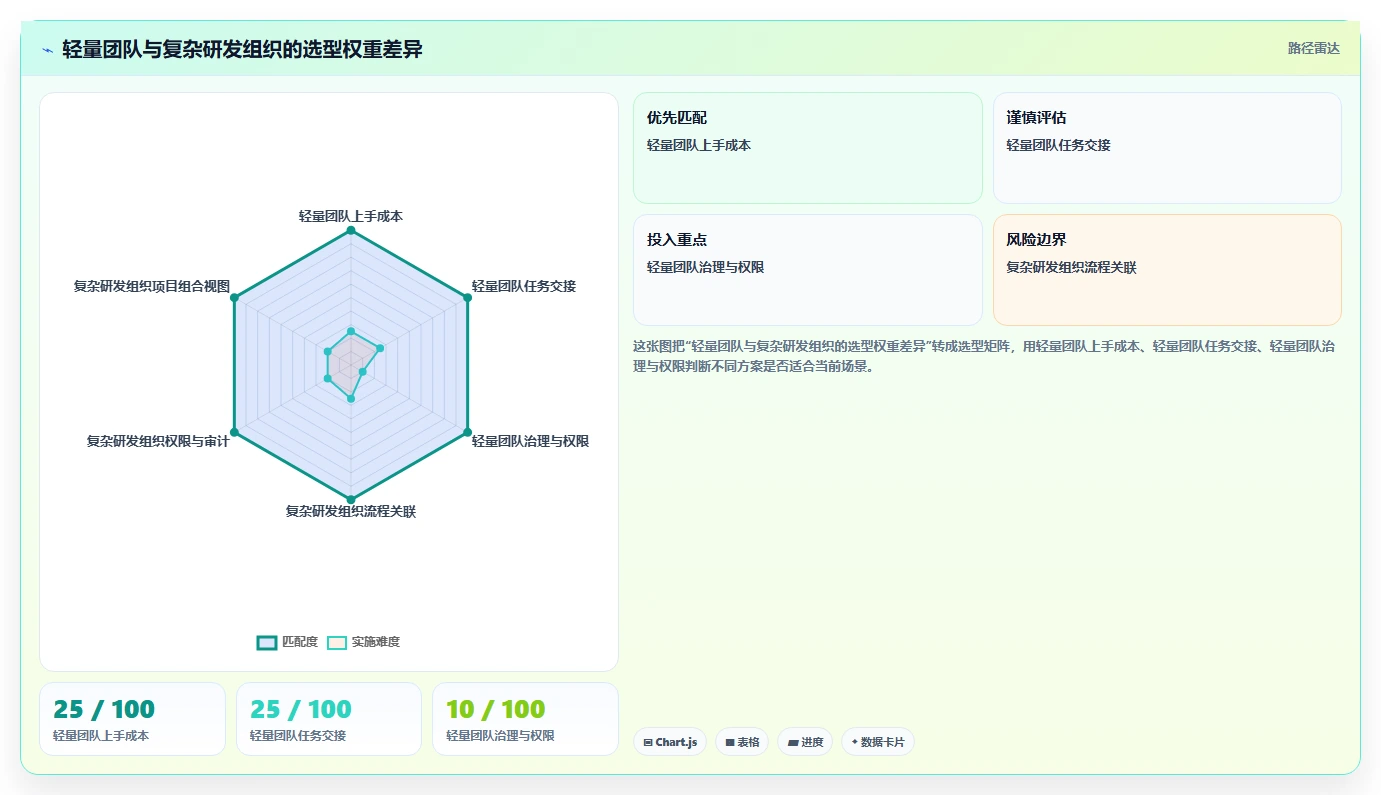Image resolution: width=1381 pixels, height=795 pixels.
Task: Click the 复杂研发组织流程关联 radar axis label
Action: click(351, 511)
